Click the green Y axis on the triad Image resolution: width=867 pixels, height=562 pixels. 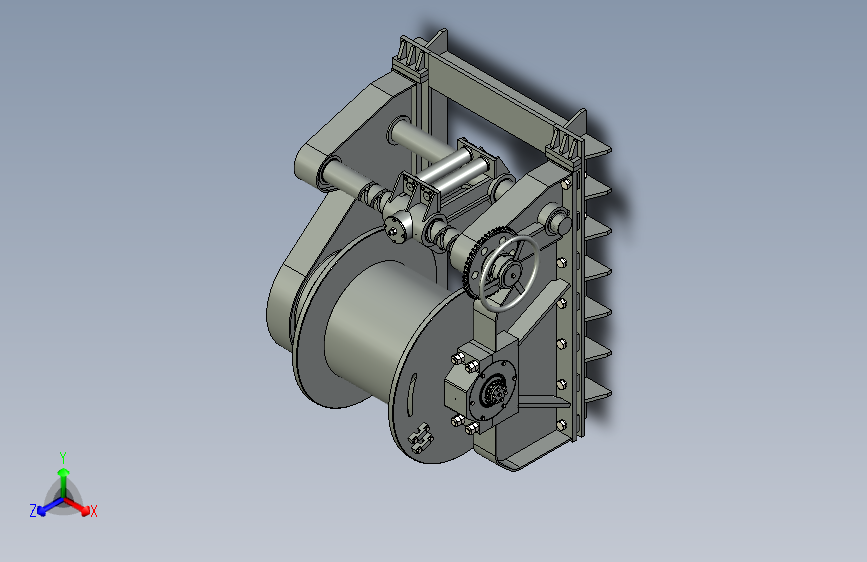64,482
